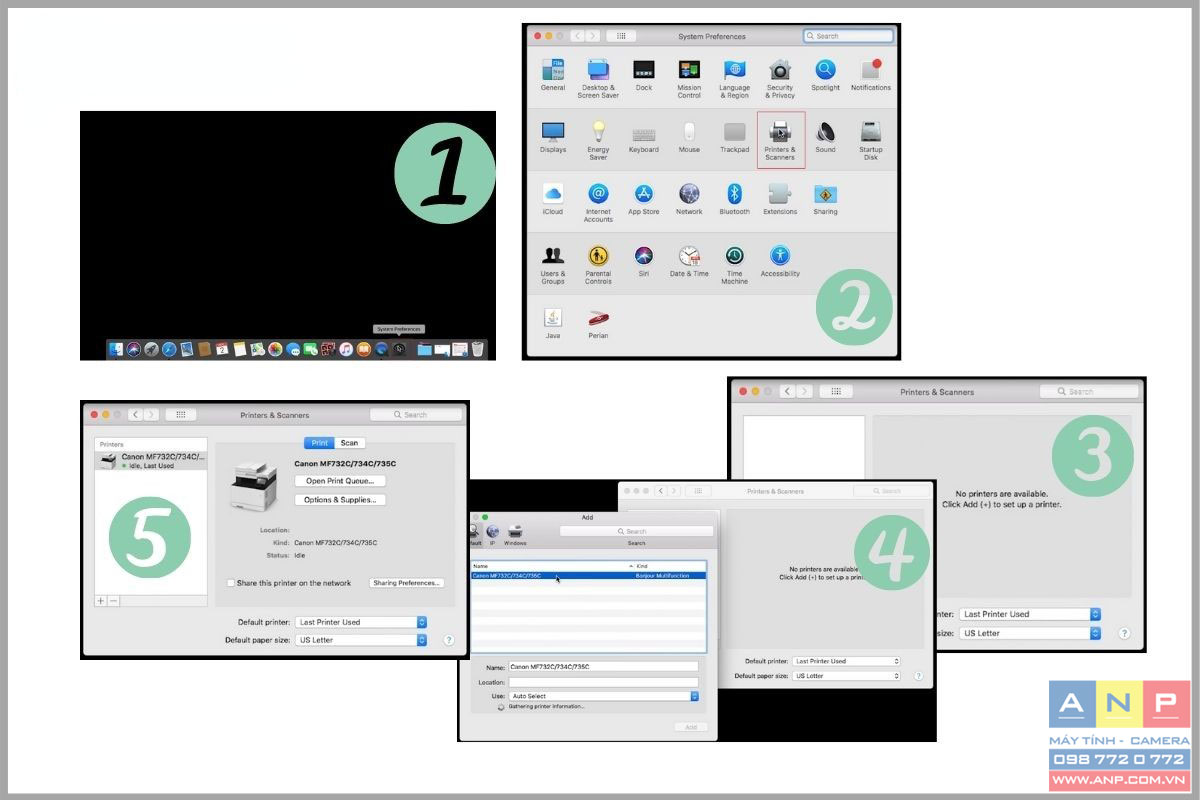Click the plus button below the Printers list
The image size is (1200, 800).
coord(101,600)
